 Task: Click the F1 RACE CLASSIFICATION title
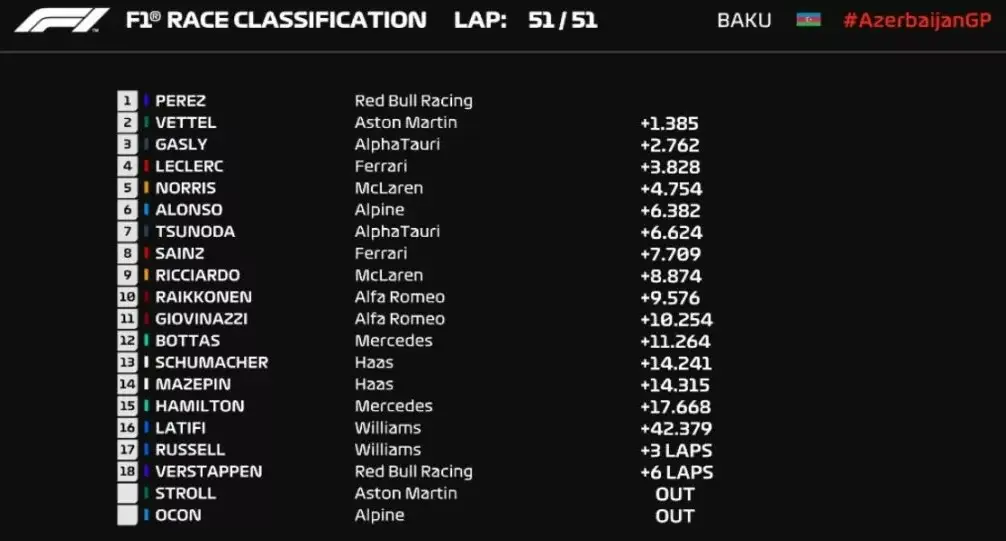click(276, 20)
